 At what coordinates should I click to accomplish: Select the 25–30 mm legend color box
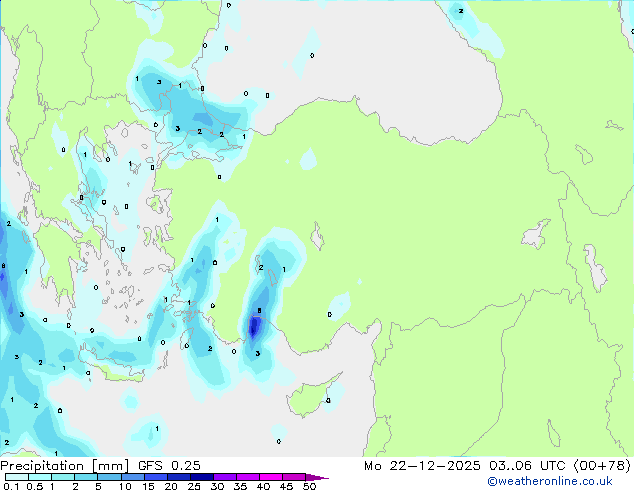coord(202,477)
